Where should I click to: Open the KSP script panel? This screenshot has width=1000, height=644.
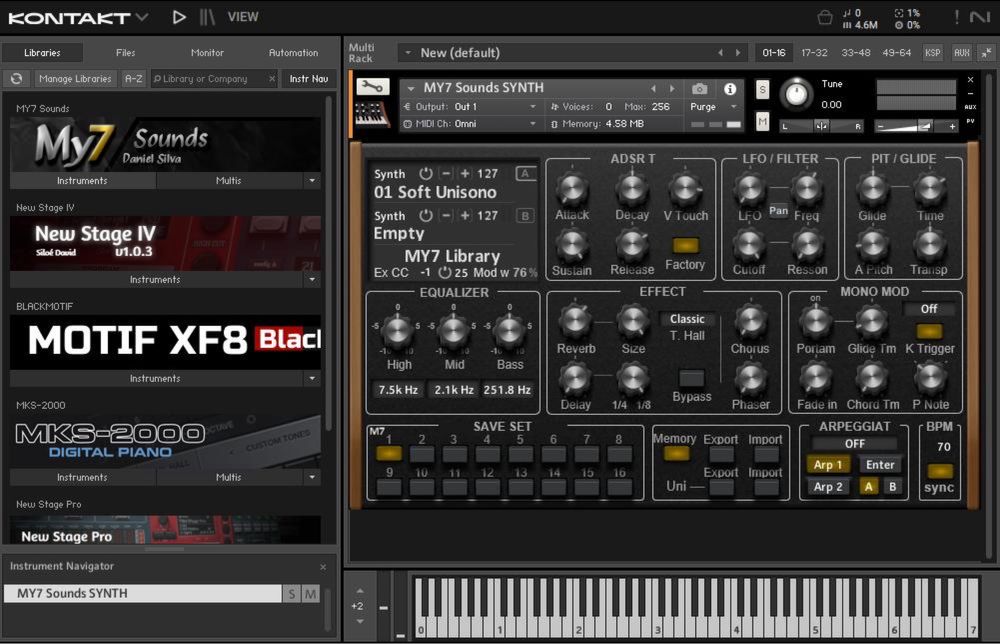(932, 53)
